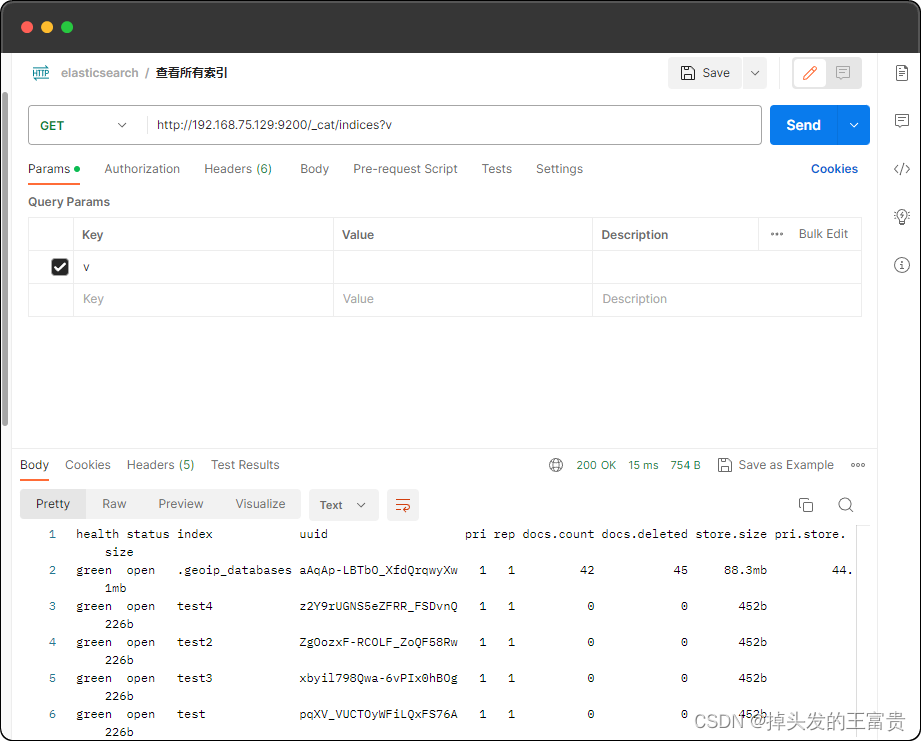This screenshot has height=741, width=921.
Task: Click the HTTP request type icon
Action: (41, 73)
